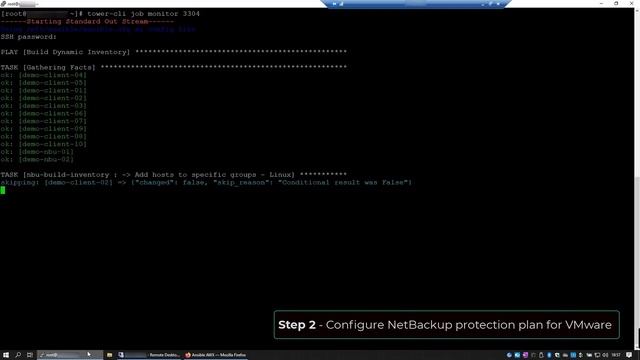
Task: Minimize the terminal window
Action: pos(602,3)
